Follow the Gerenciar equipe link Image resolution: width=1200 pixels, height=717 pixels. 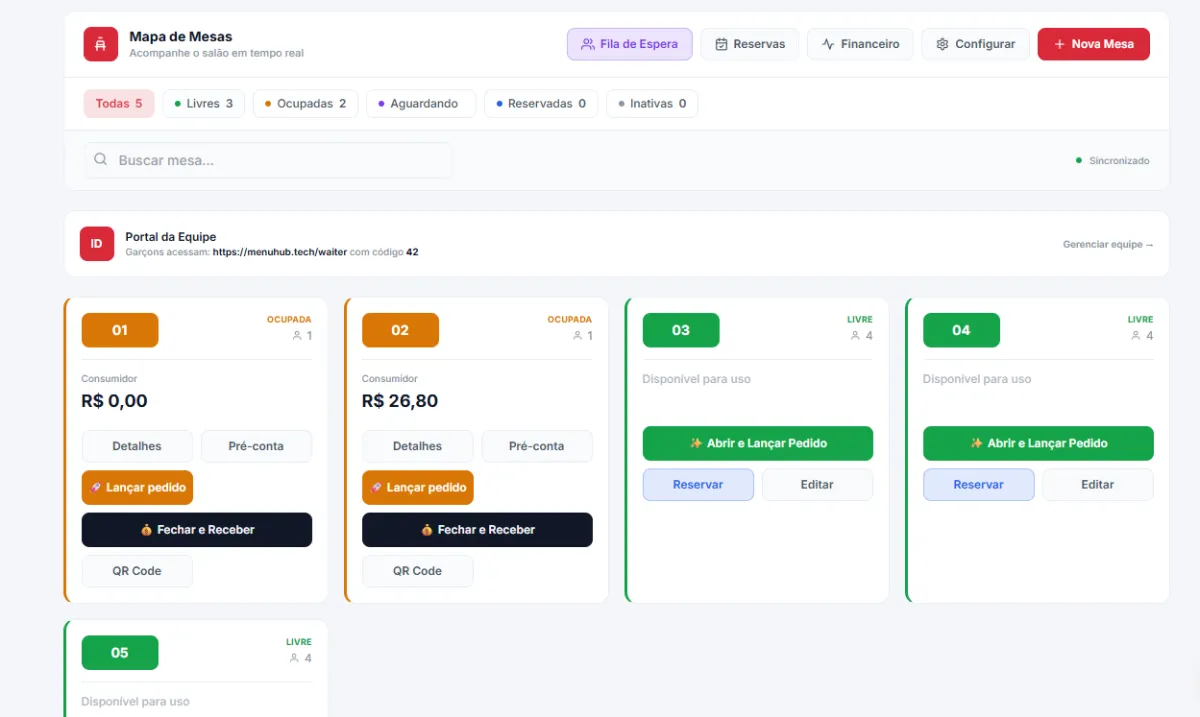[1108, 244]
